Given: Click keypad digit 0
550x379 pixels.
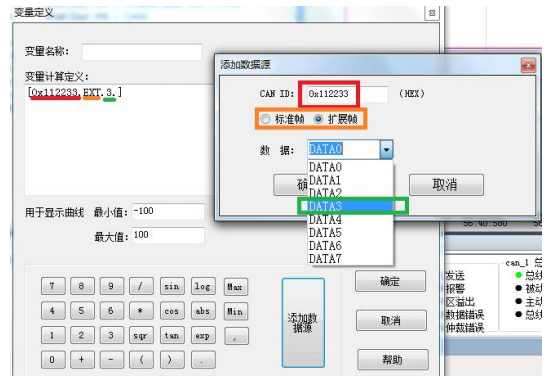Looking at the screenshot, I should 53,360.
